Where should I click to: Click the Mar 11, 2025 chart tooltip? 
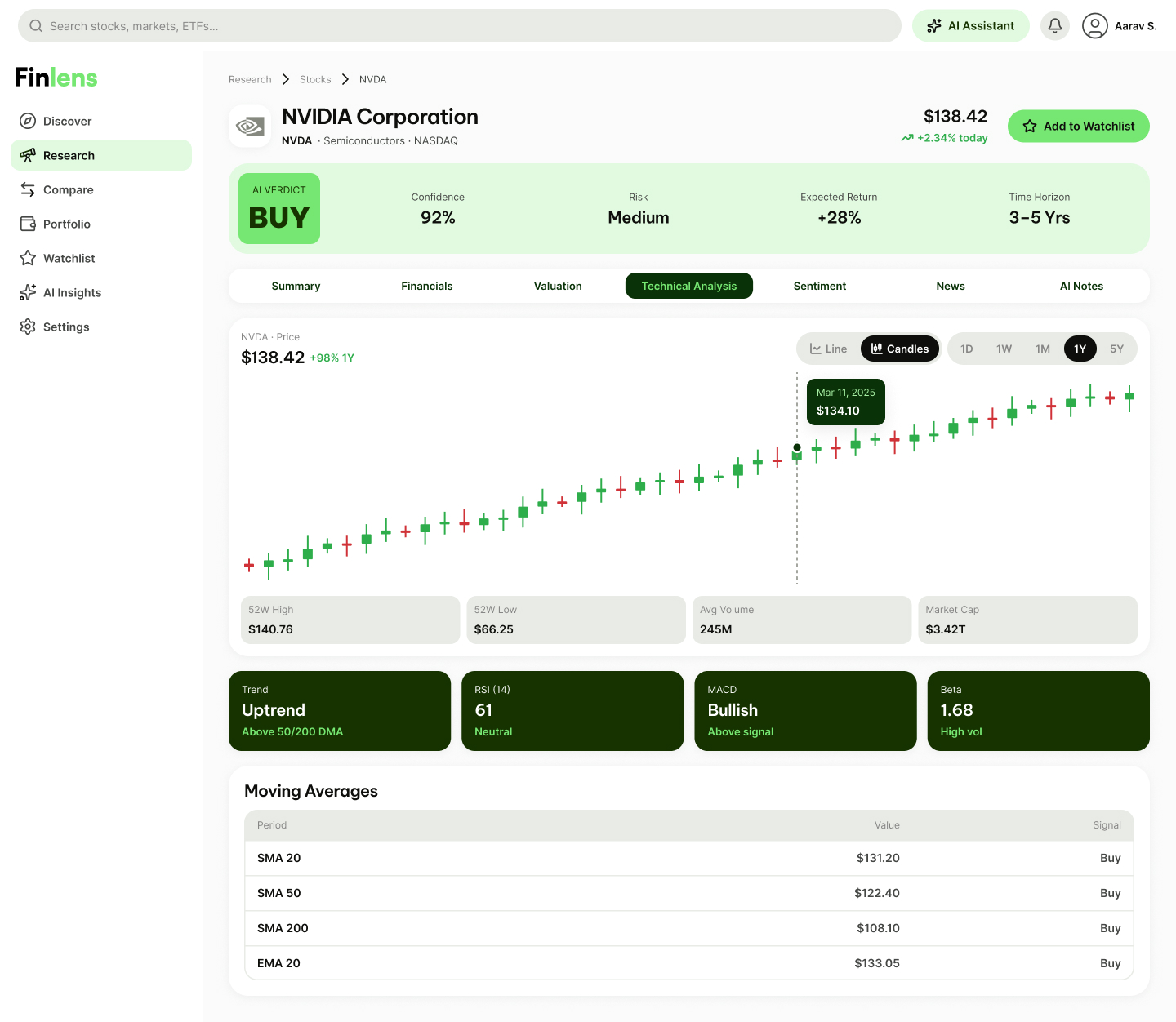(846, 402)
